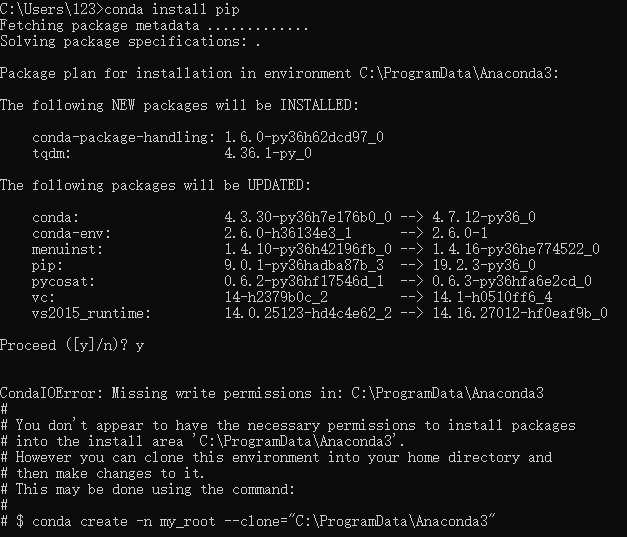Click the pip new version 19.2.3-py36_0
This screenshot has height=537, width=627.
coord(484,266)
